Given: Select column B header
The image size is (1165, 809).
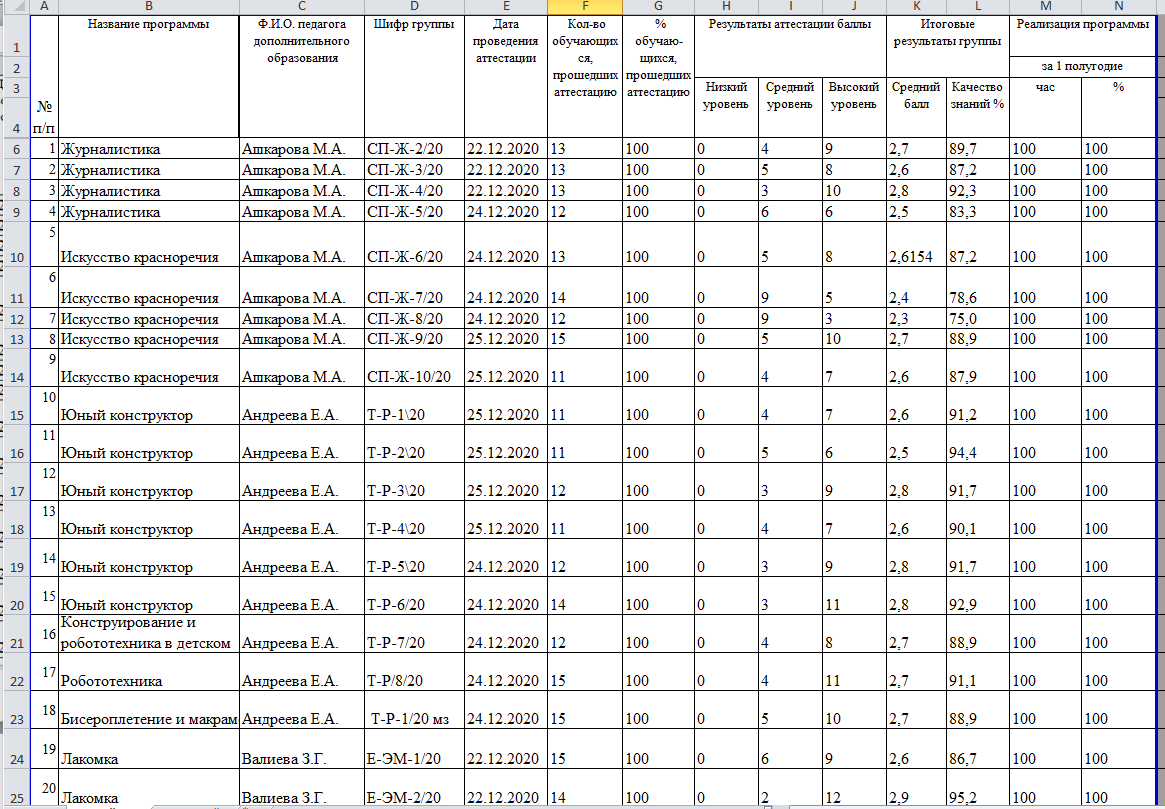Looking at the screenshot, I should click(149, 7).
